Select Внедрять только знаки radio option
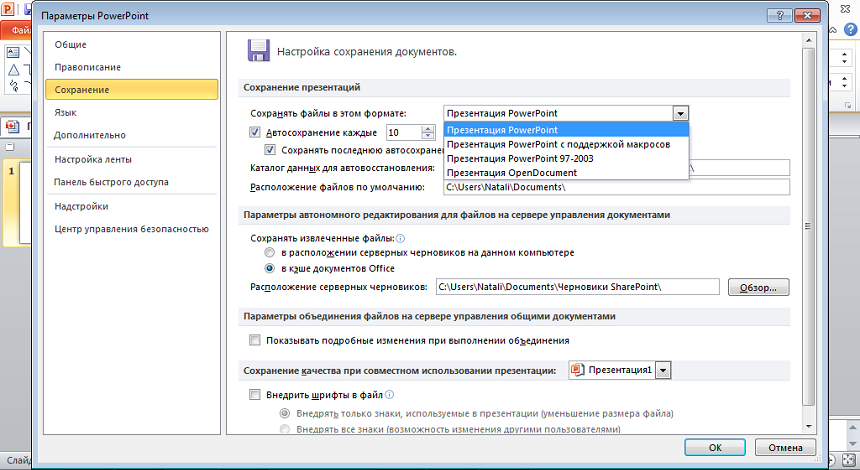 coord(285,413)
